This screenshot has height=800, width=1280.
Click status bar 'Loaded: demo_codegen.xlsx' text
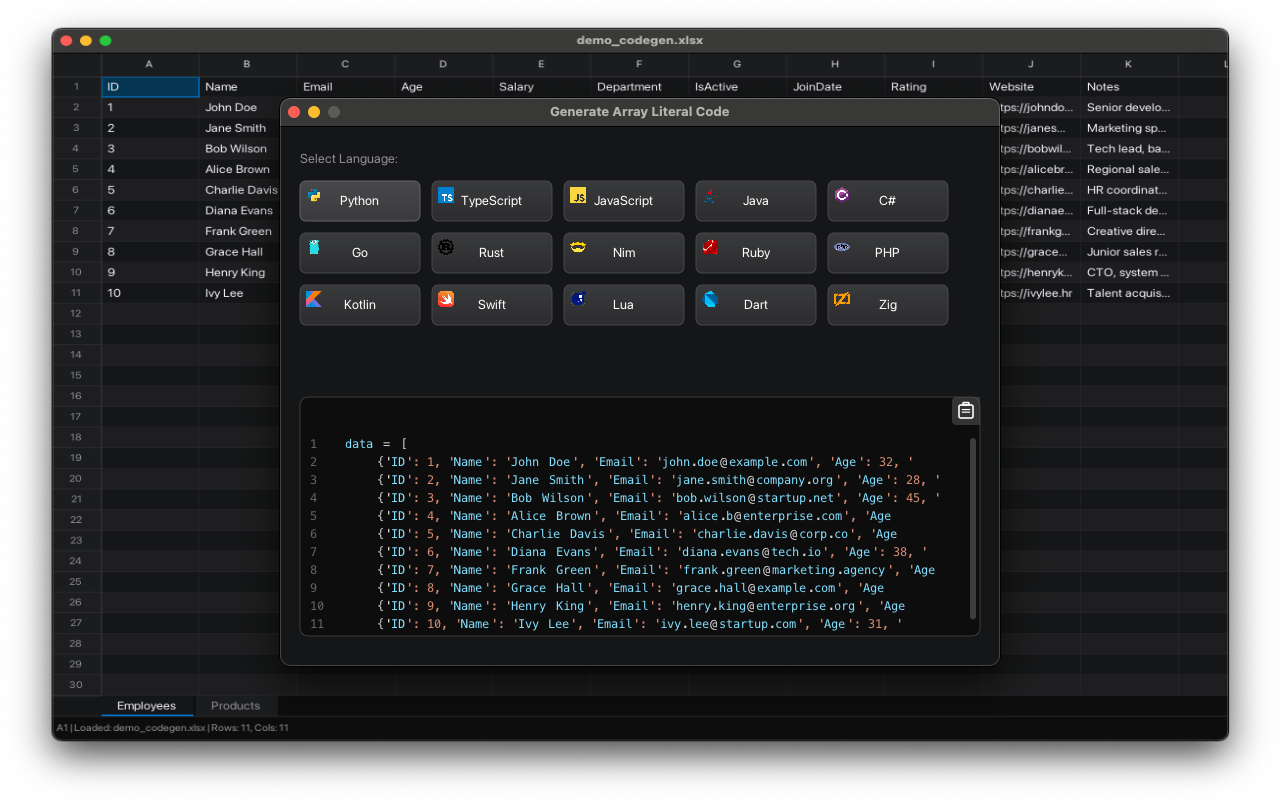[139, 728]
